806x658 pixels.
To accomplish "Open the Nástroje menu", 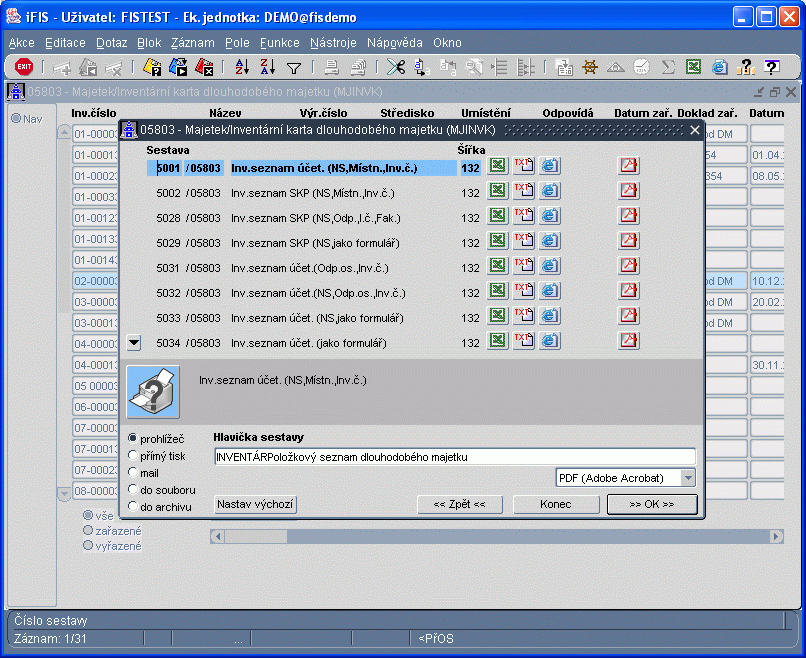I will point(333,43).
